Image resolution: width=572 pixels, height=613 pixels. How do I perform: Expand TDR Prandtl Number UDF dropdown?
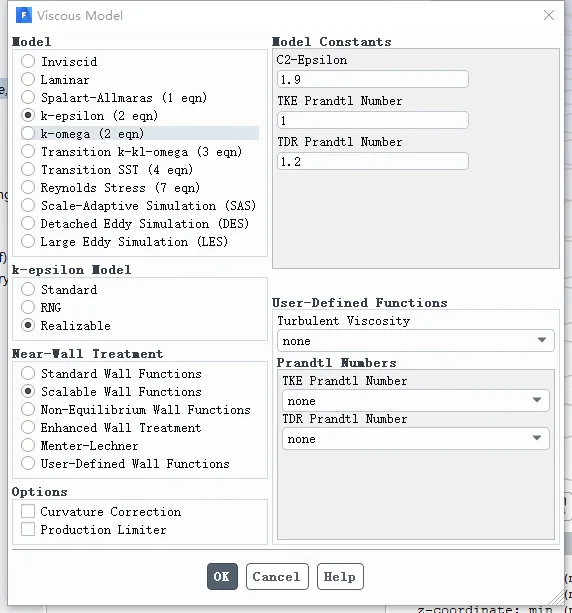click(x=416, y=439)
